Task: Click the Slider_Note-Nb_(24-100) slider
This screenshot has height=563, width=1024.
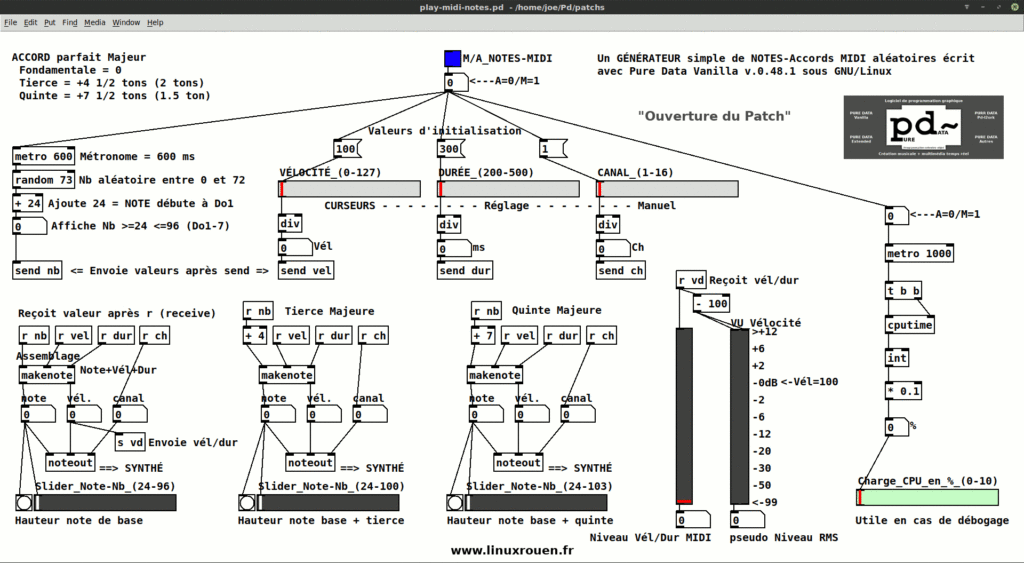Action: [x=328, y=502]
